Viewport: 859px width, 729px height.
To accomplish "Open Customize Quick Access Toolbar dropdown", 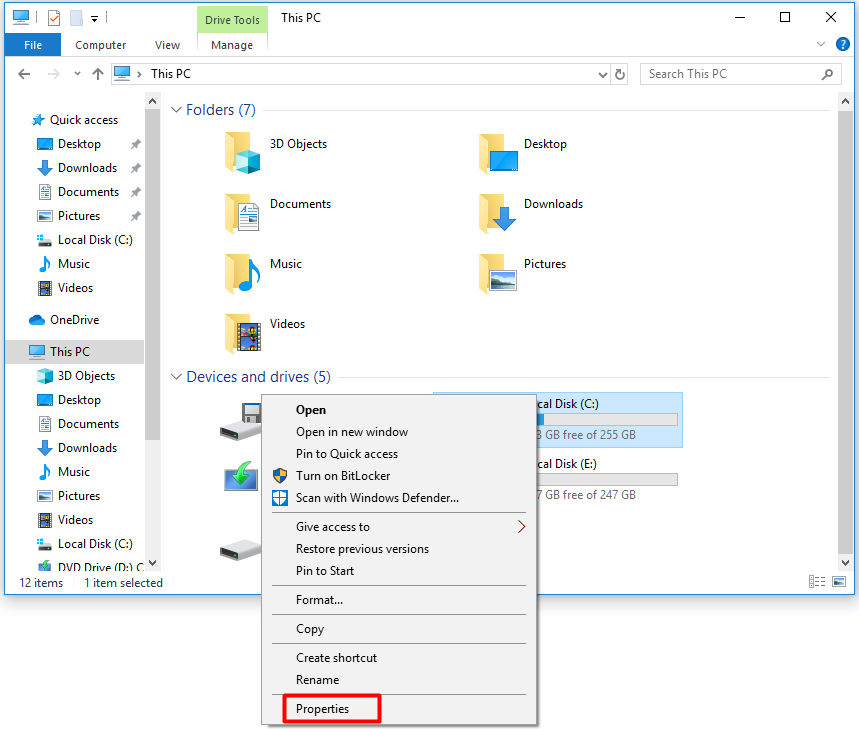I will tap(94, 19).
